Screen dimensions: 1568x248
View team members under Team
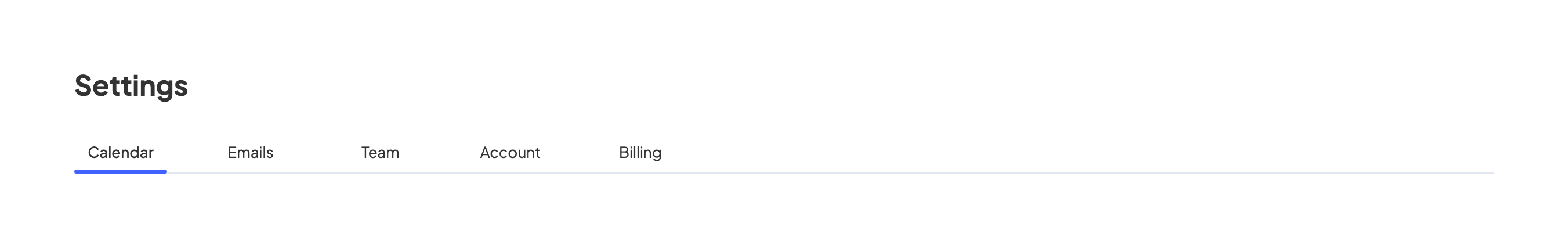(x=380, y=152)
